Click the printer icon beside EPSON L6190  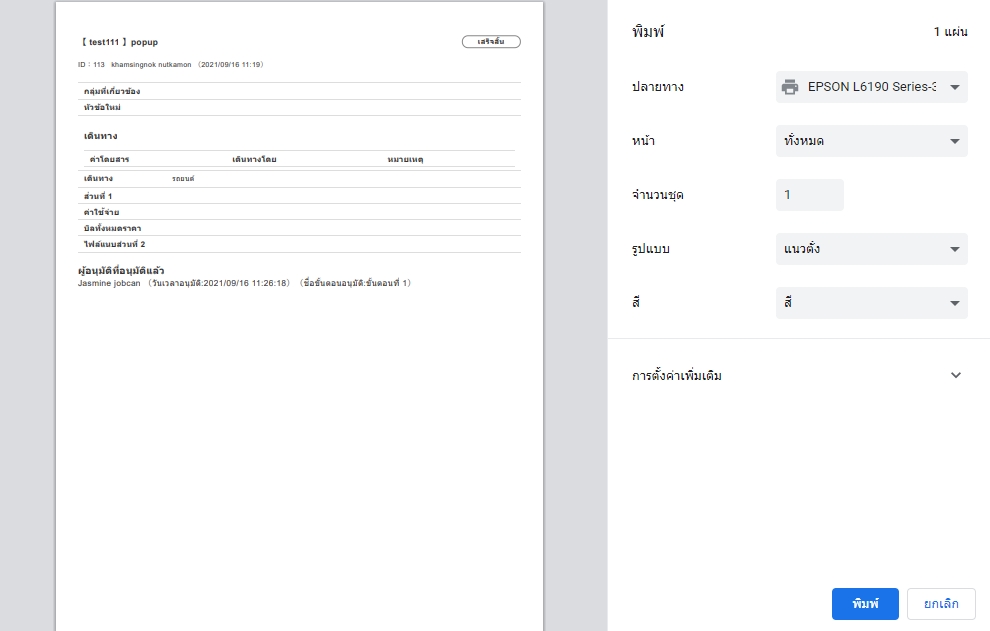point(790,87)
